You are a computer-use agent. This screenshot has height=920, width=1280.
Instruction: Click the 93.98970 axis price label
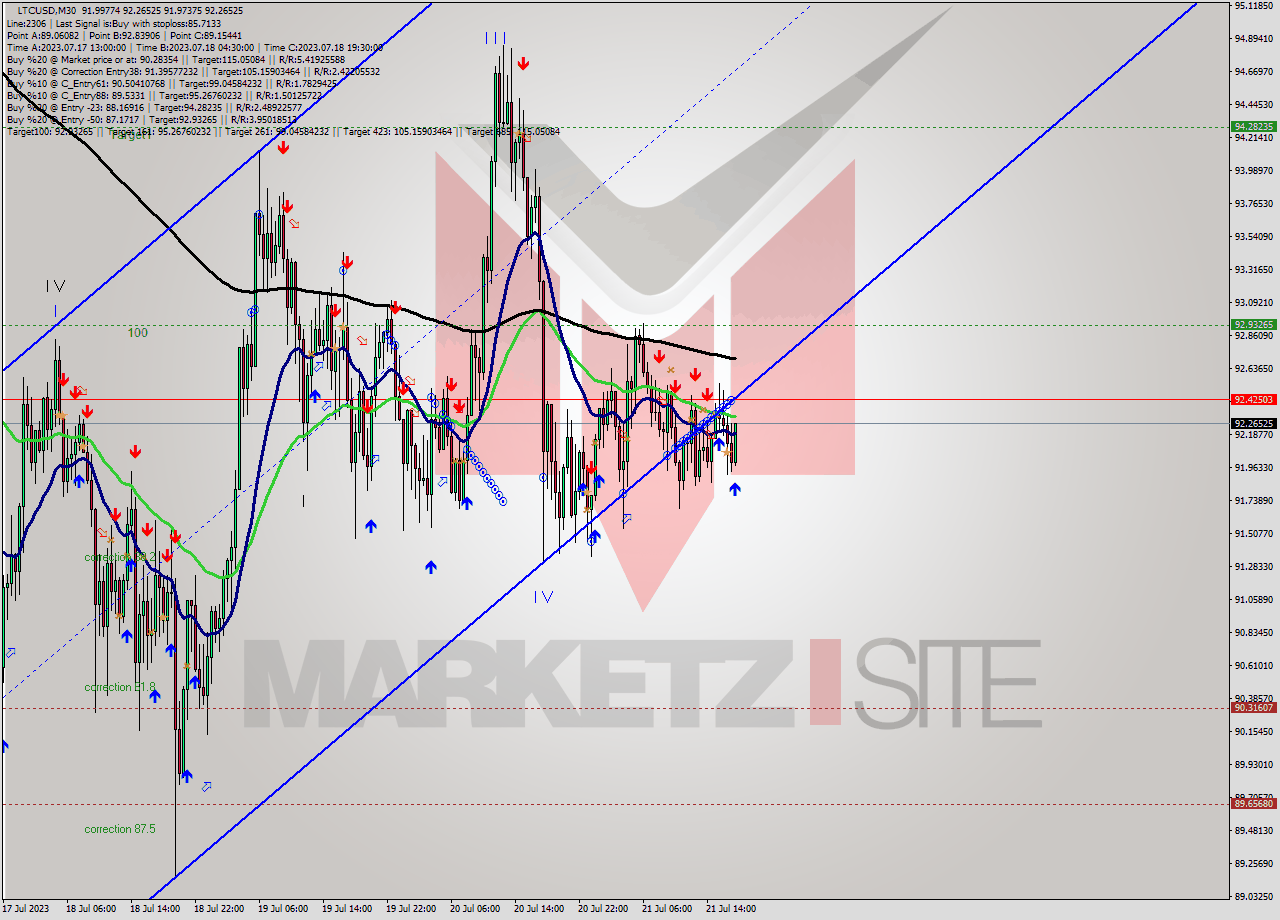(x=1254, y=171)
